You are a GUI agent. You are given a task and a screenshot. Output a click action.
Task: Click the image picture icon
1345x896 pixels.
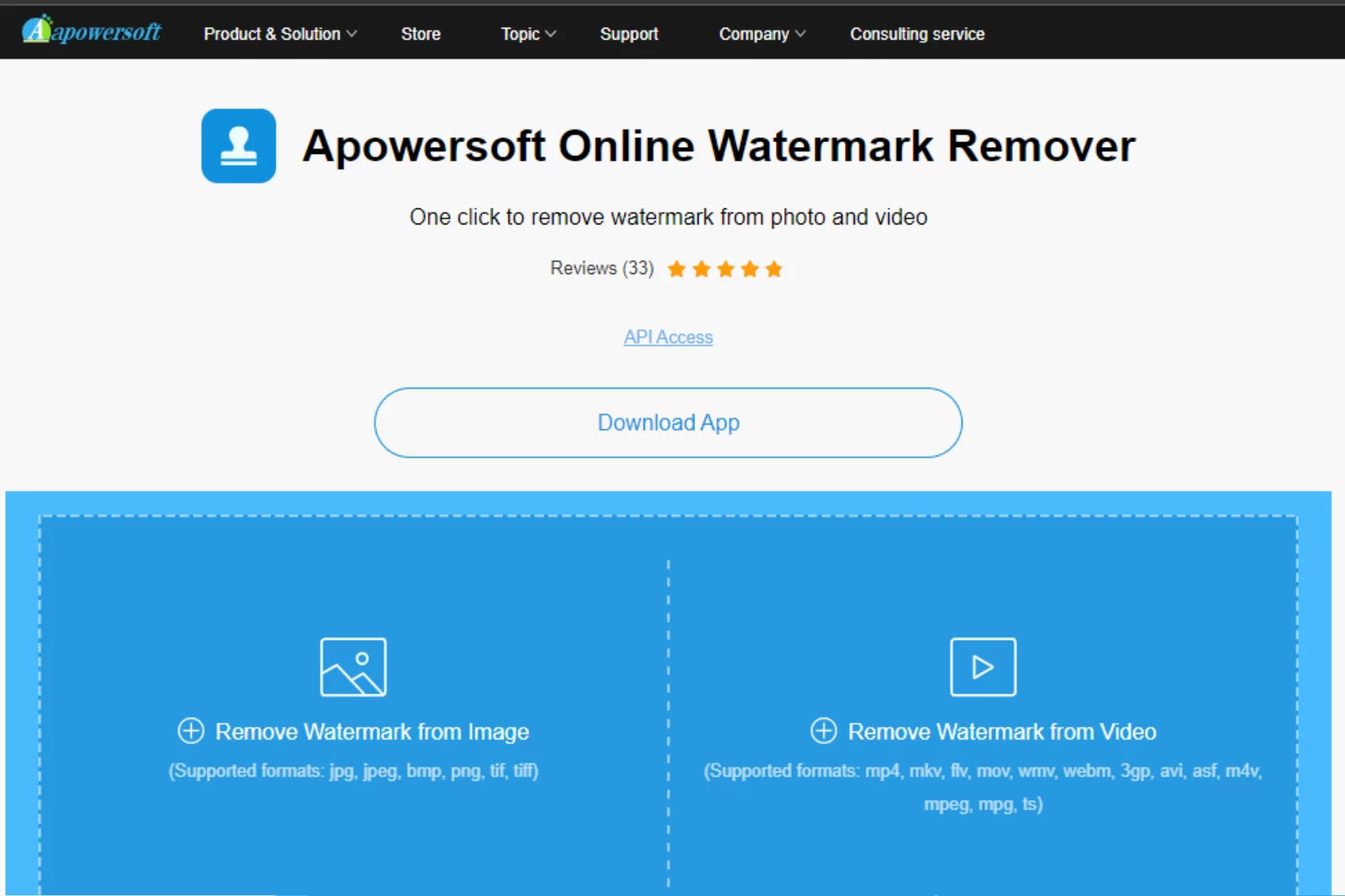[353, 667]
